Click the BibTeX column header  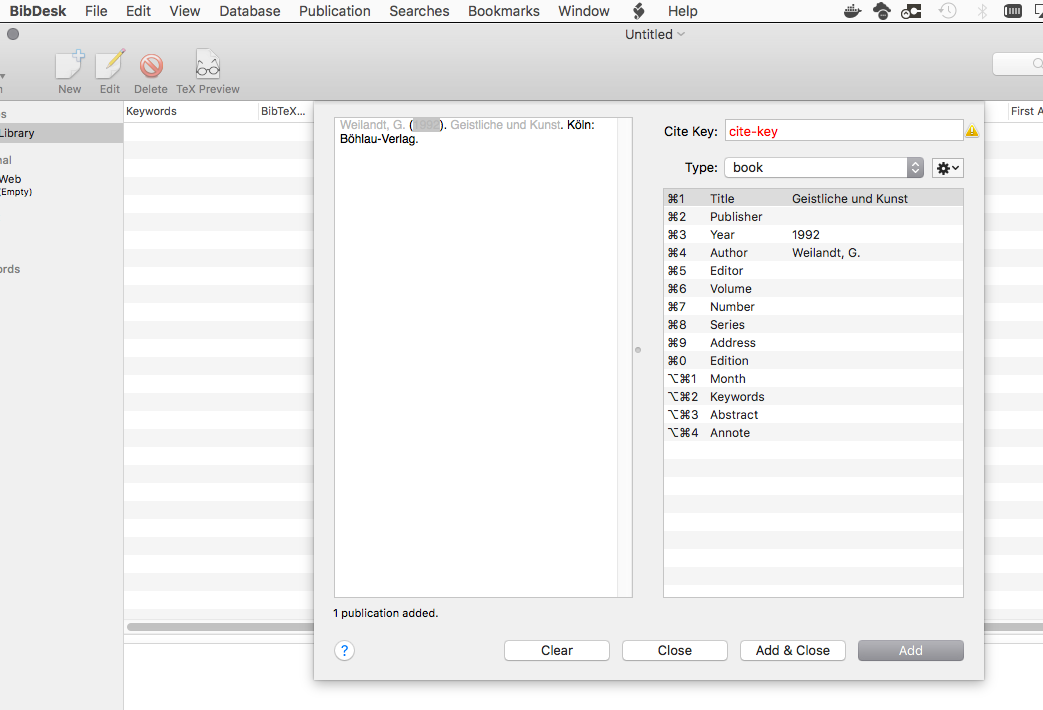(285, 111)
